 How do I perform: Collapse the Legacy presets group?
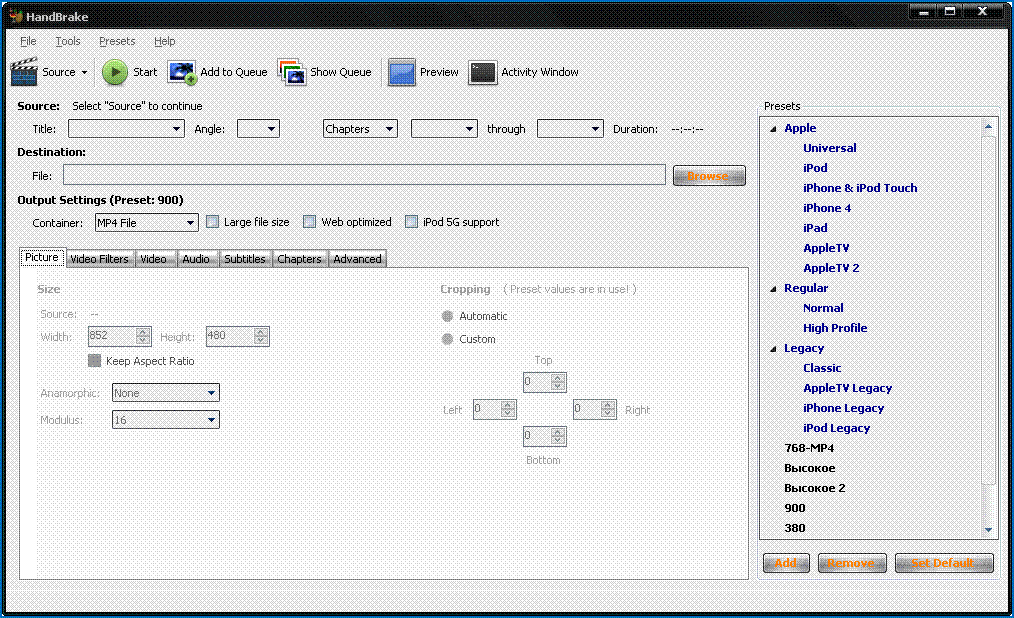(773, 348)
